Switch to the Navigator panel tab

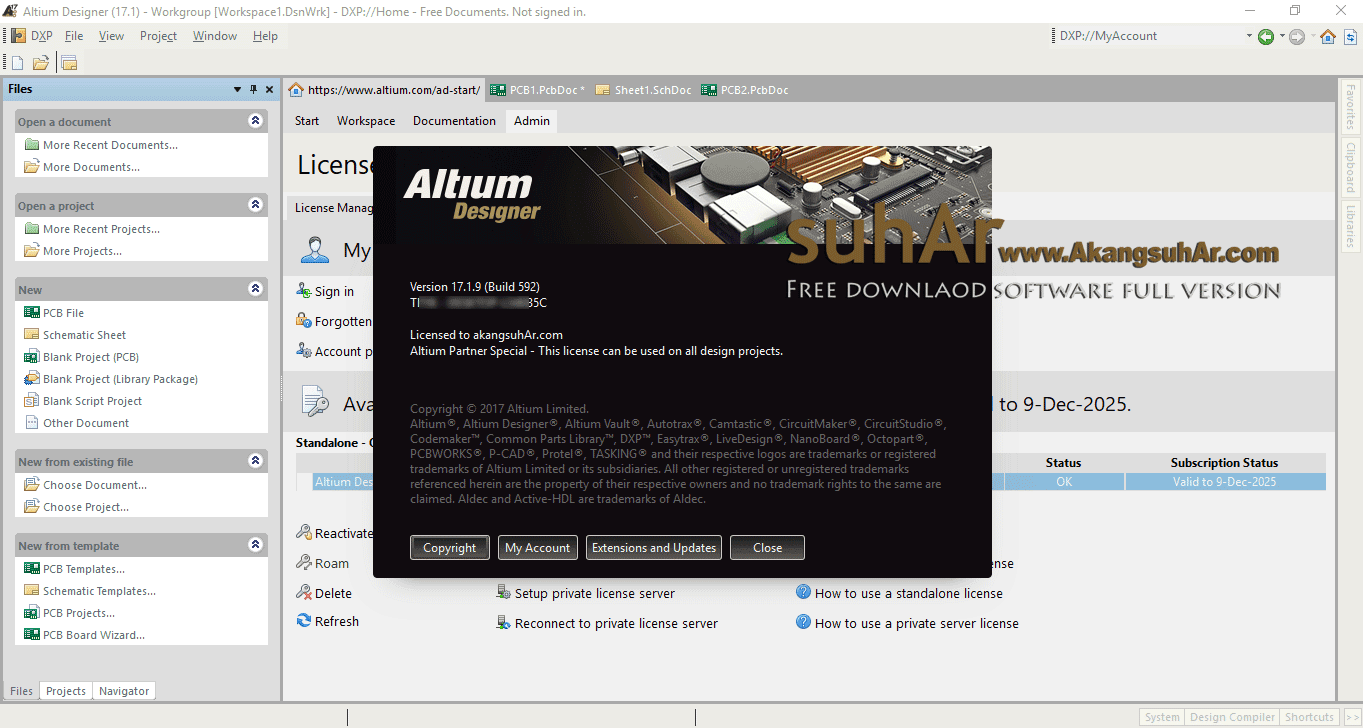(x=124, y=691)
